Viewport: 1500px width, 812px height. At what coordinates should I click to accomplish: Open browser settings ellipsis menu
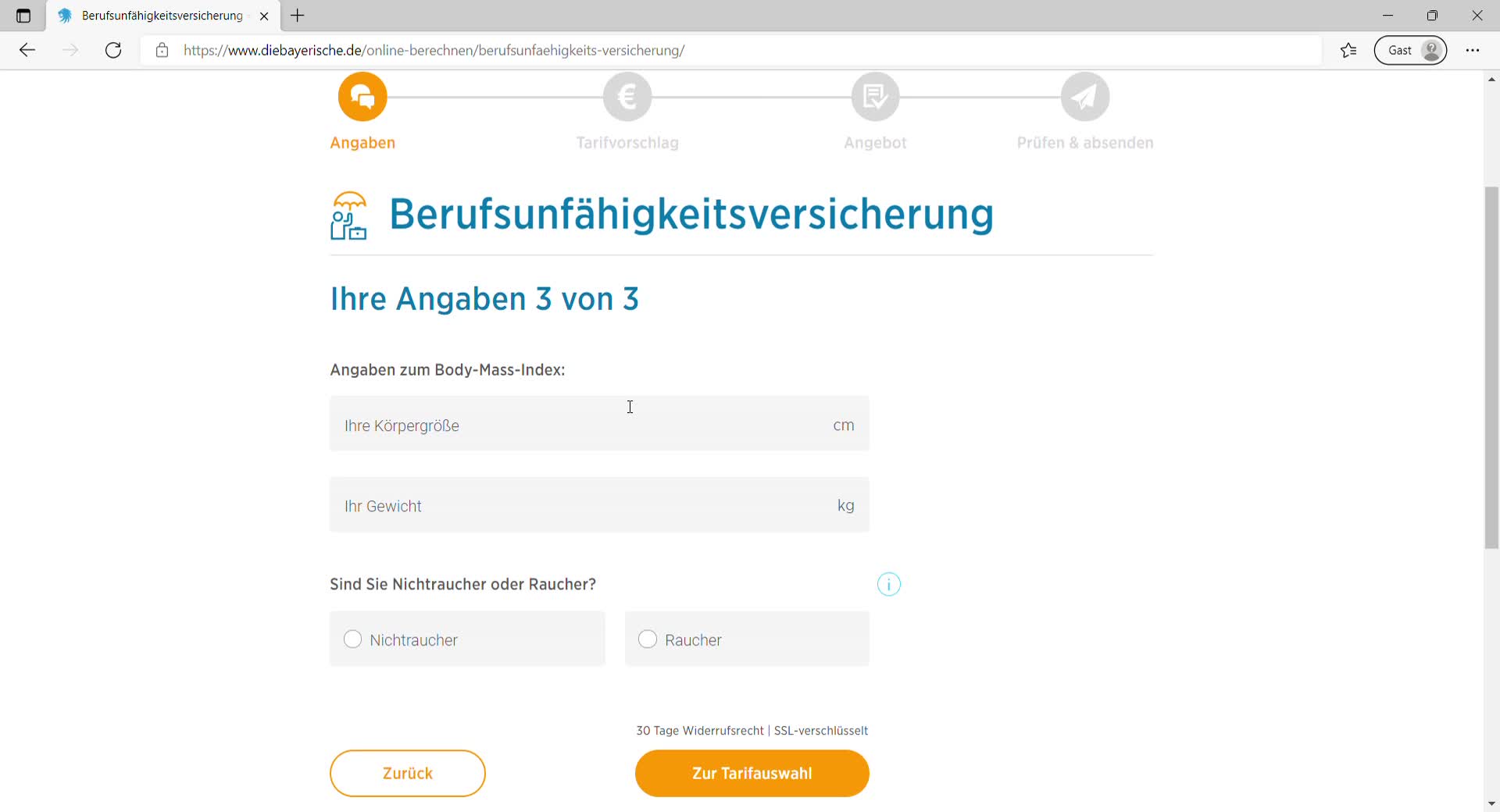click(1473, 51)
